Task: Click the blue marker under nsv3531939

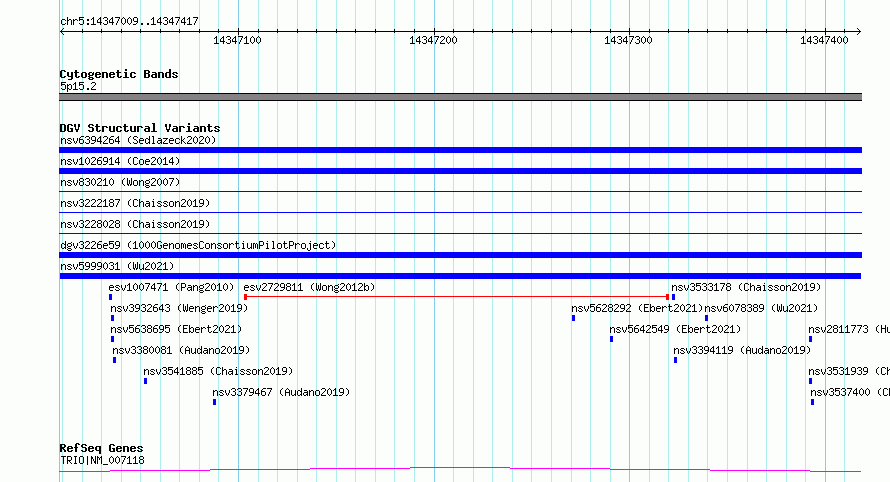Action: (811, 381)
